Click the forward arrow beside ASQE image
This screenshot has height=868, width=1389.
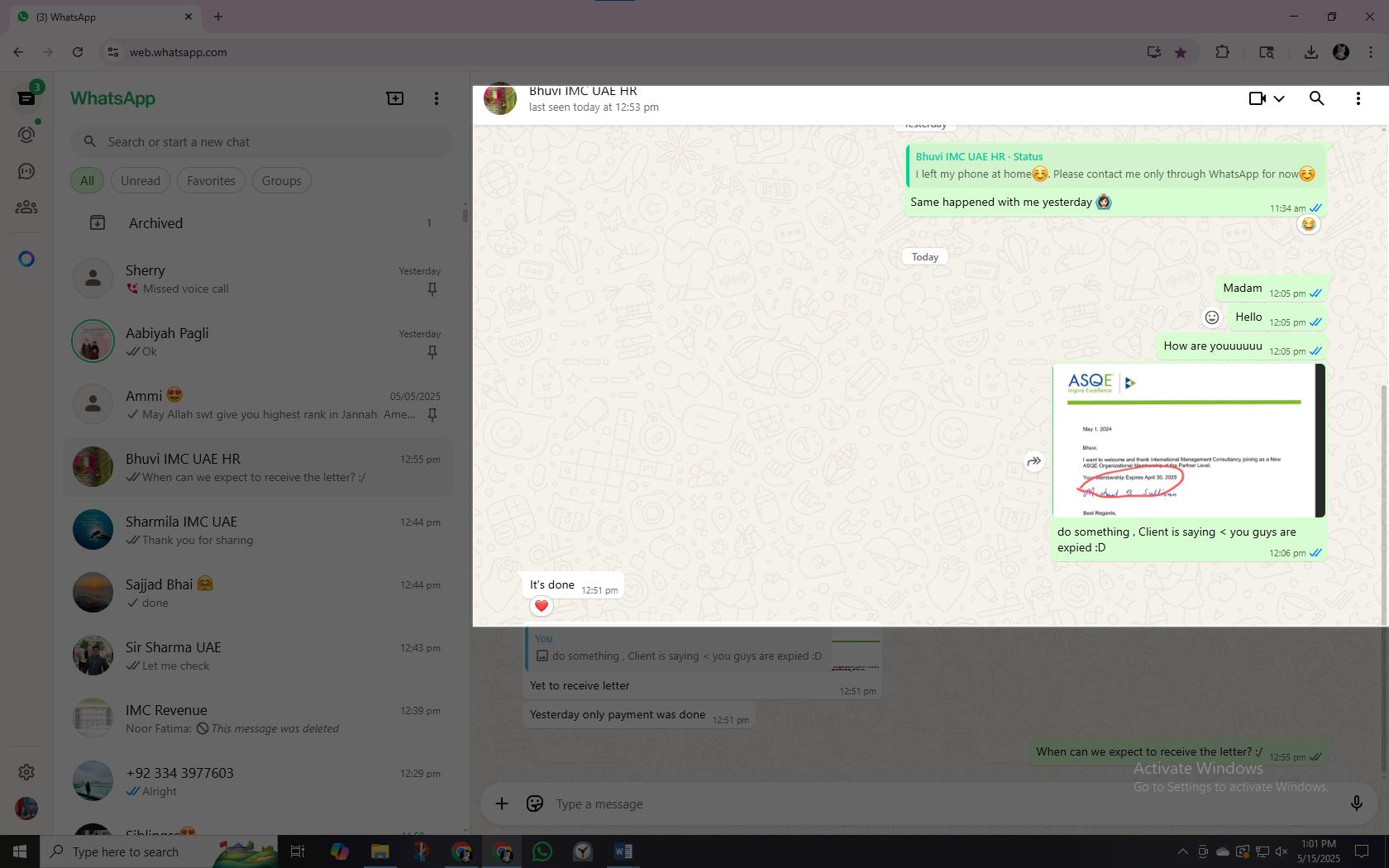pyautogui.click(x=1033, y=461)
